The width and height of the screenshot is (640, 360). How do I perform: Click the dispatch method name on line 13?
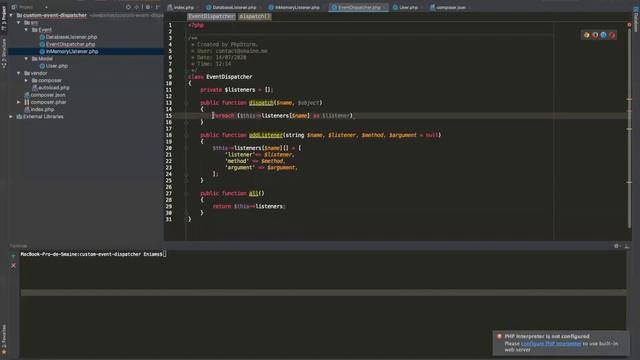(261, 103)
